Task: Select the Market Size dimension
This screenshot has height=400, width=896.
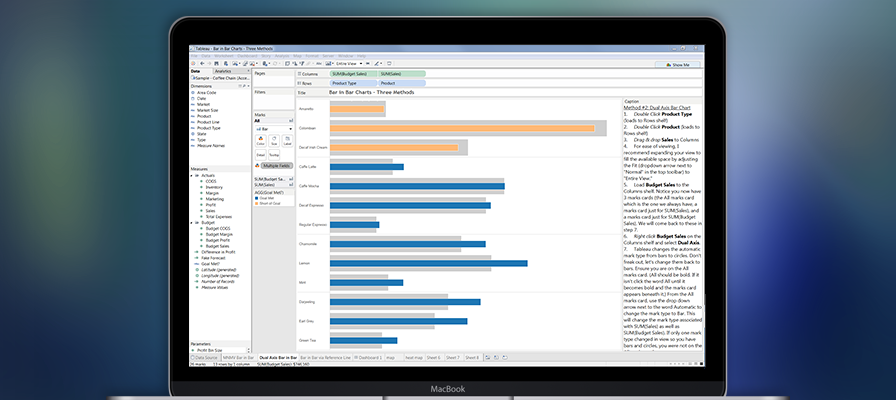Action: point(207,110)
